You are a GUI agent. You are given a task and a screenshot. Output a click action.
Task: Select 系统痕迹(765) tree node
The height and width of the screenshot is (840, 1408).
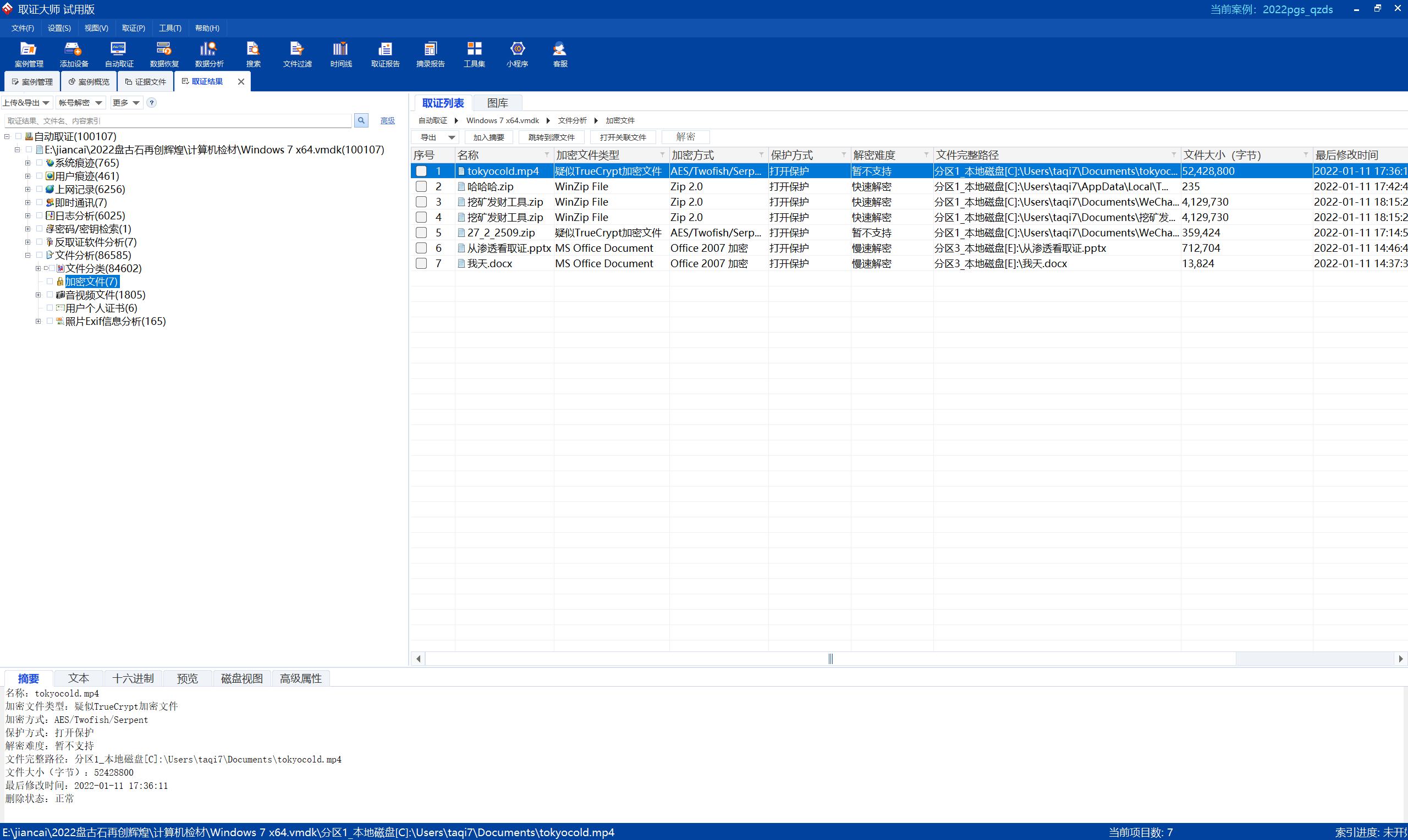click(x=86, y=163)
